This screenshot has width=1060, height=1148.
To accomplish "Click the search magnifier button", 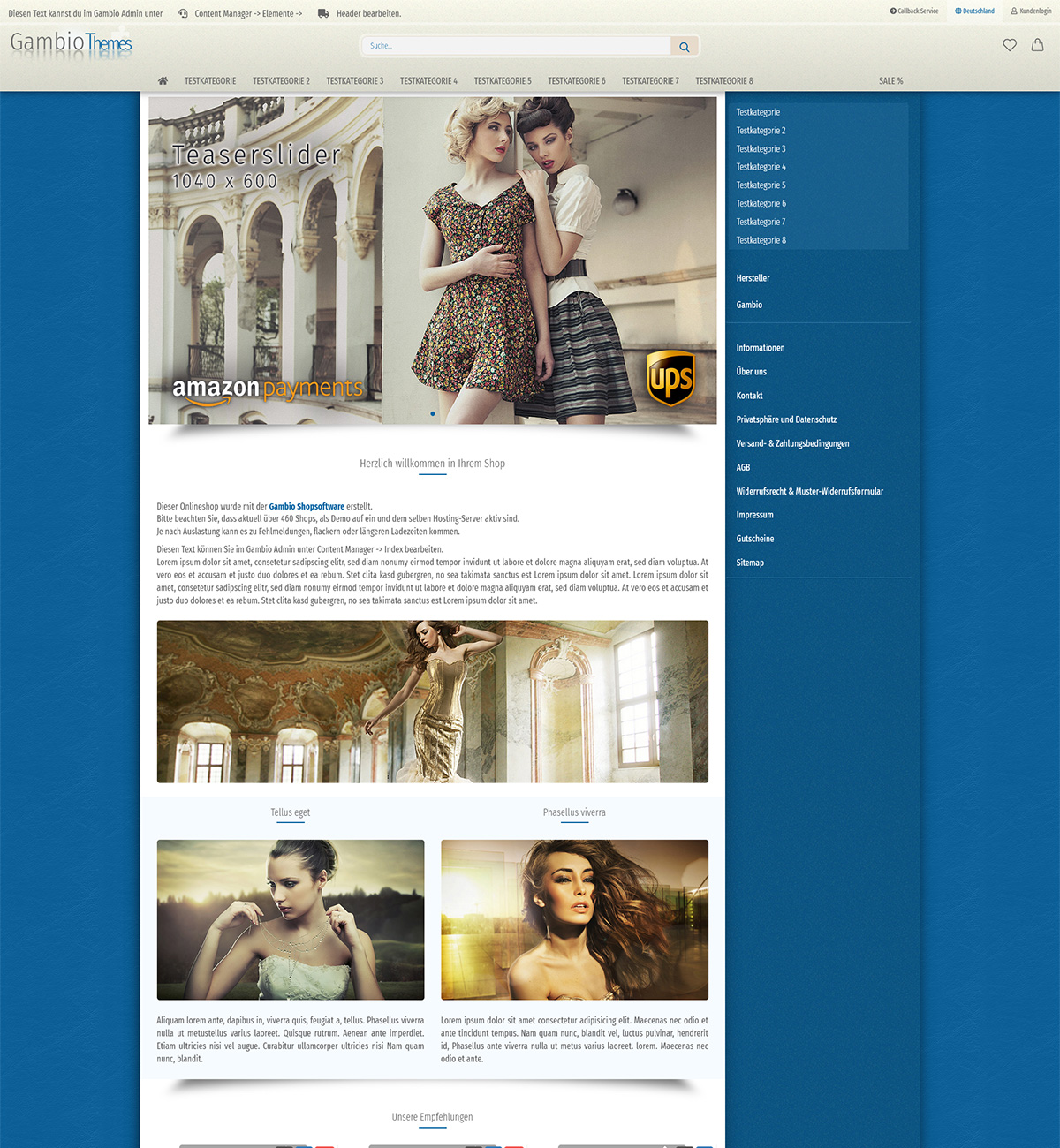I will [684, 47].
